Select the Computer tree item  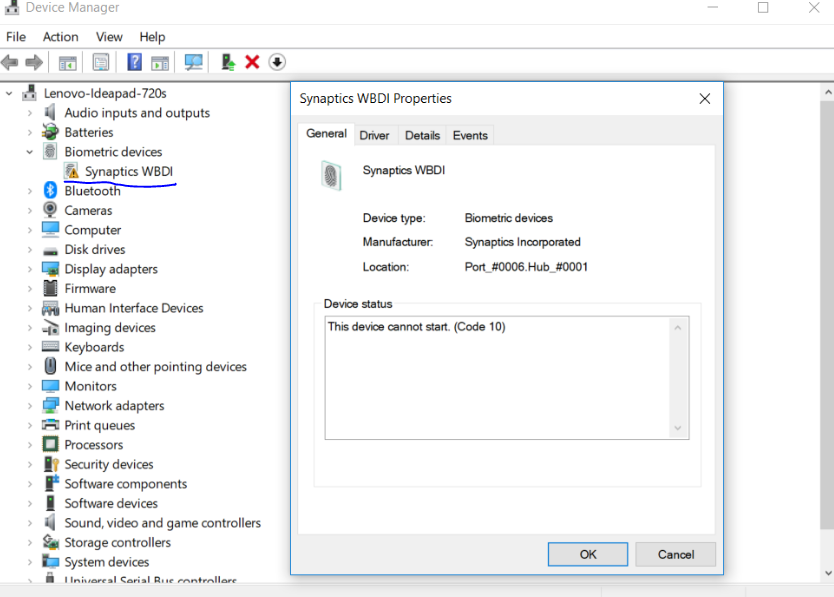(93, 230)
